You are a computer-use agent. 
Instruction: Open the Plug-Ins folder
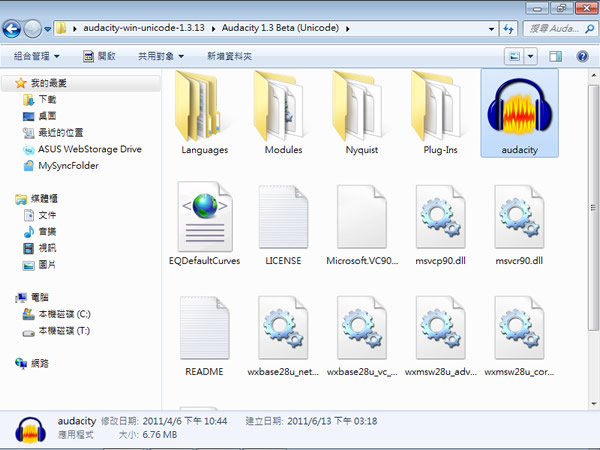(440, 113)
